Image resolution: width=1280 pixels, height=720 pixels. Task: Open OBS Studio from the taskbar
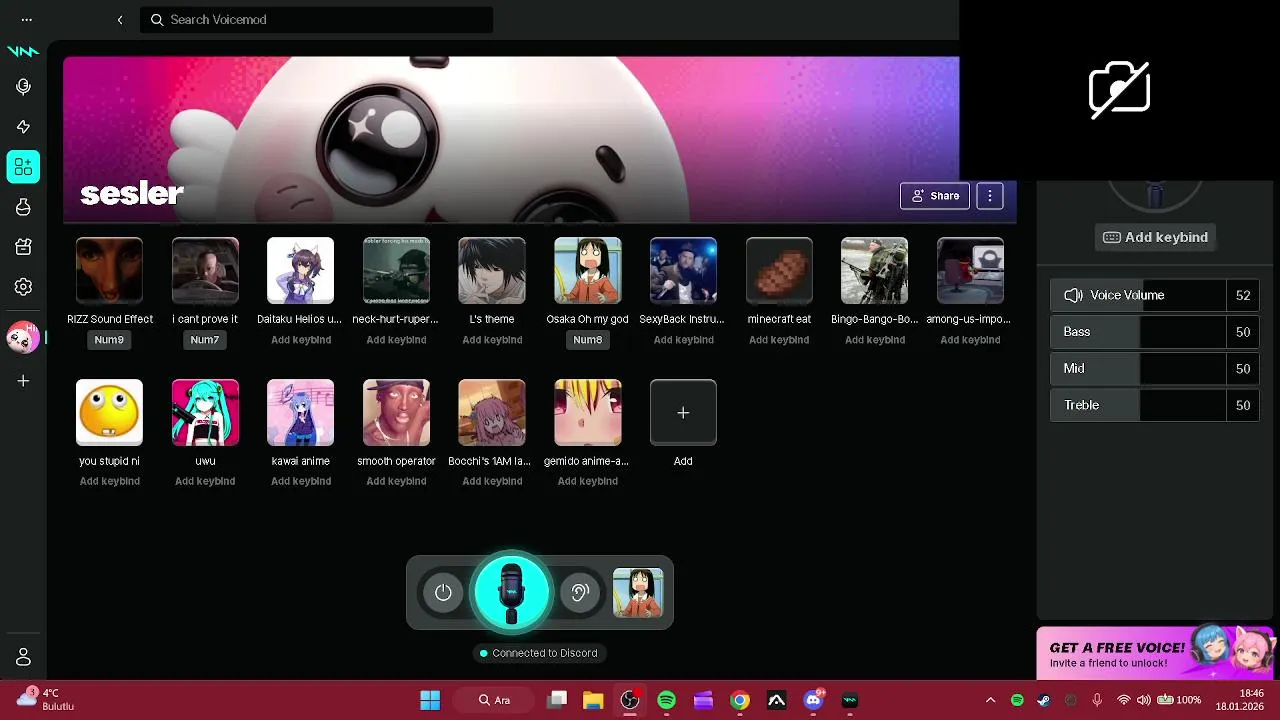click(x=630, y=700)
